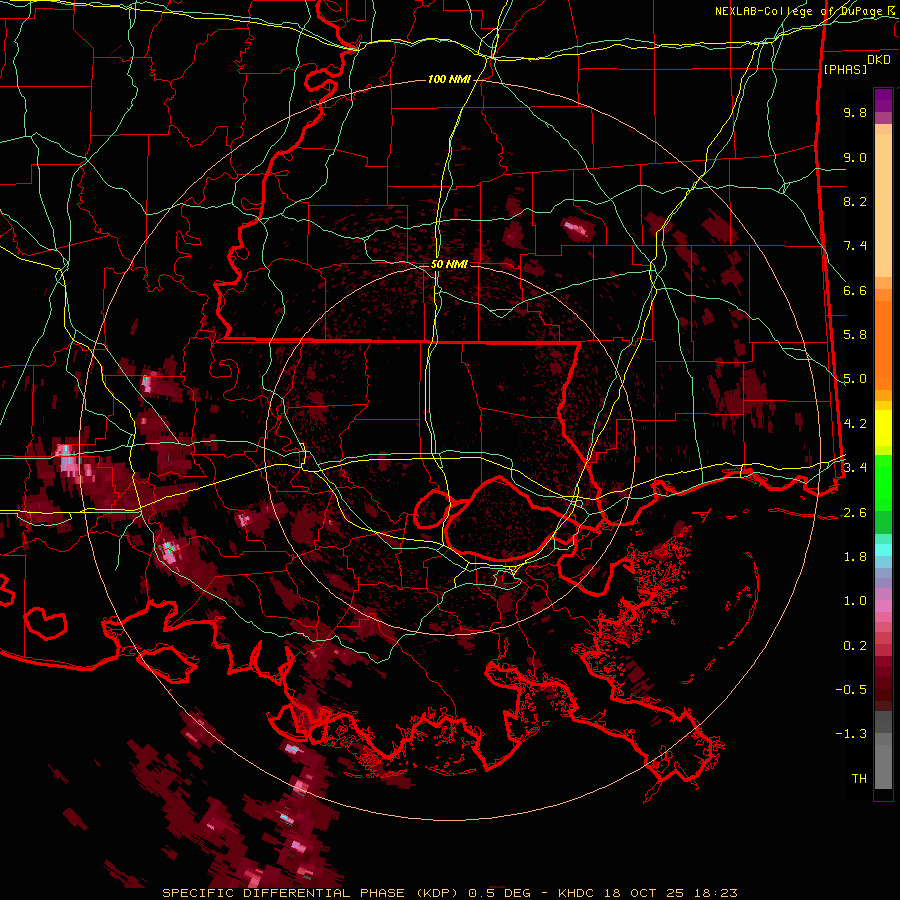Select the 2.6 legend value

[855, 512]
